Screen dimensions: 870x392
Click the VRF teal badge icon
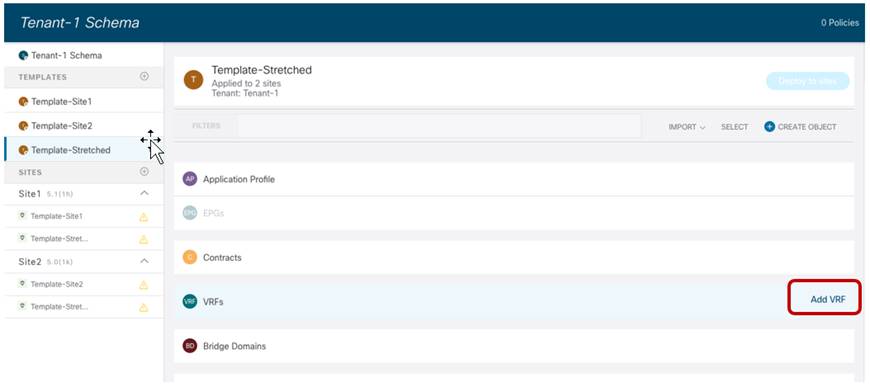click(190, 302)
